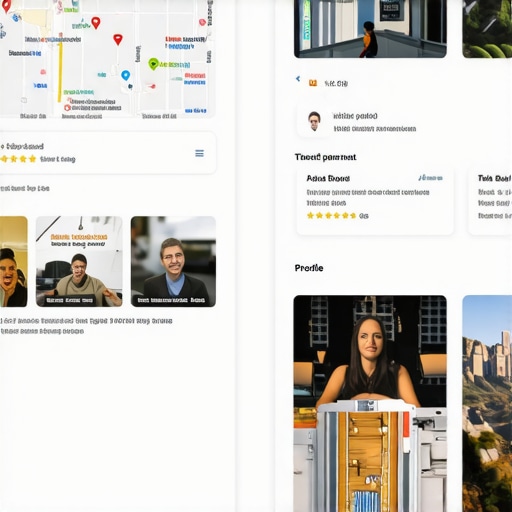Open the person walking by building photo
Image resolution: width=512 pixels, height=512 pixels.
[x=370, y=29]
